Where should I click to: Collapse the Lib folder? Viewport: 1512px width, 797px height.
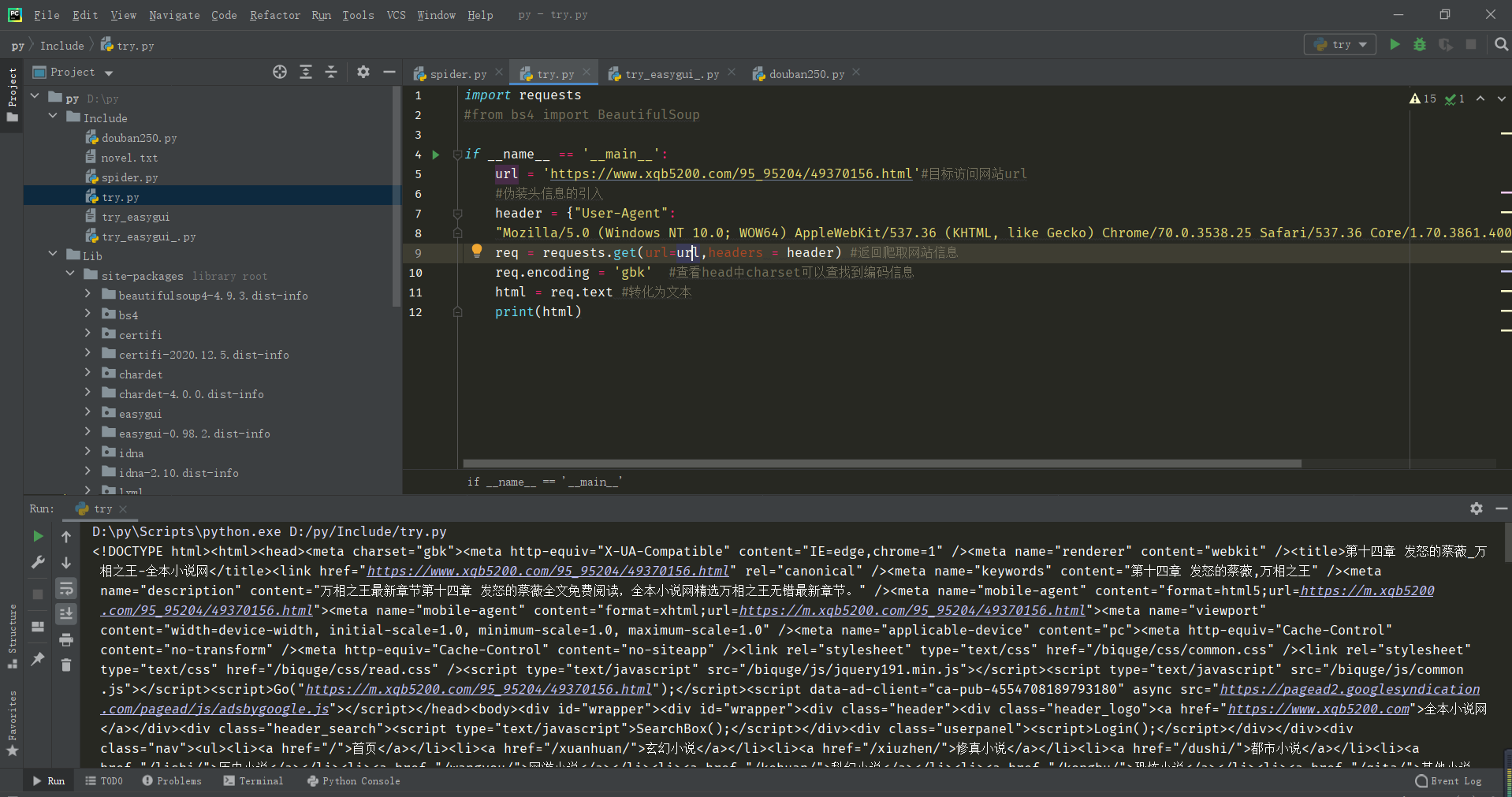[53, 254]
